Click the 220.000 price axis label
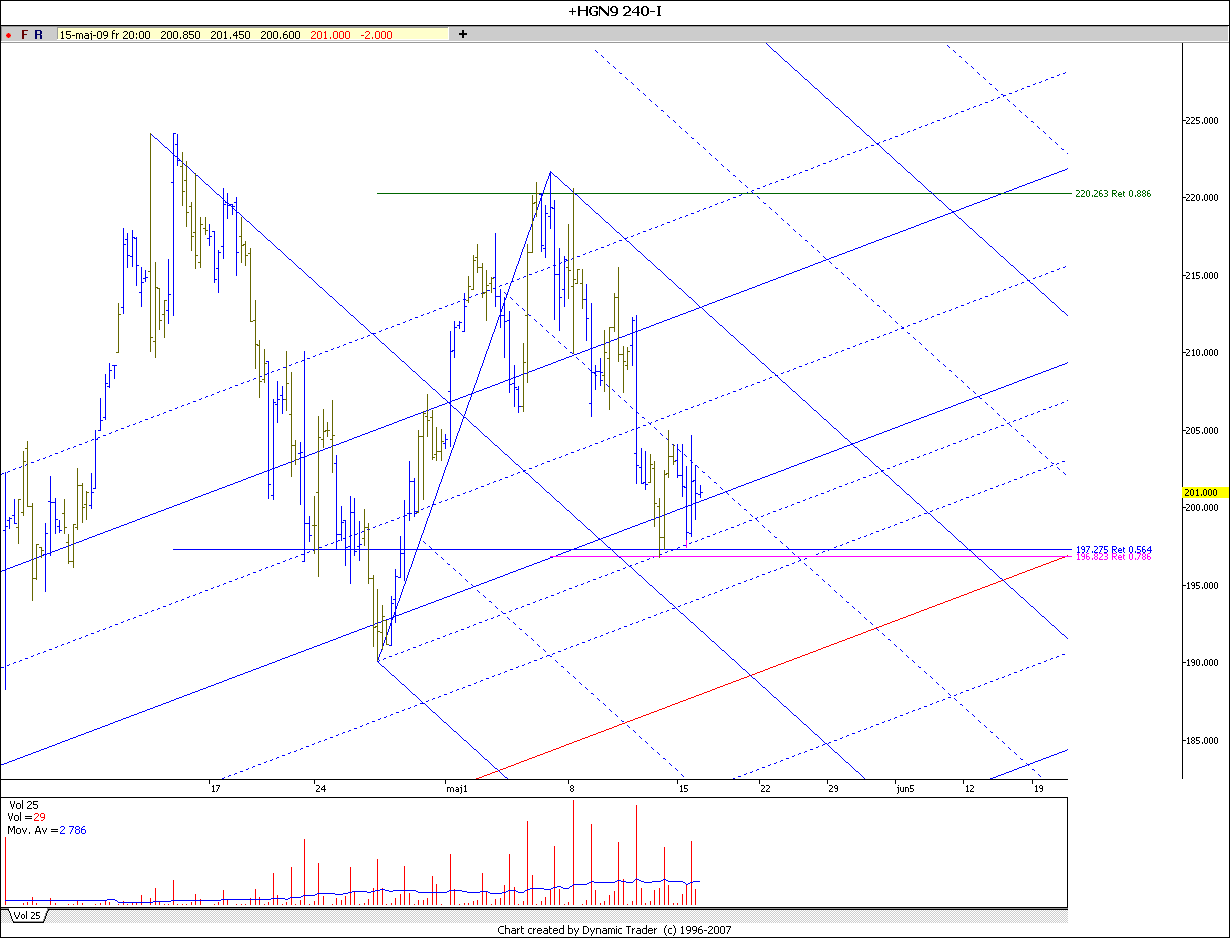This screenshot has width=1230, height=938. tap(1200, 198)
